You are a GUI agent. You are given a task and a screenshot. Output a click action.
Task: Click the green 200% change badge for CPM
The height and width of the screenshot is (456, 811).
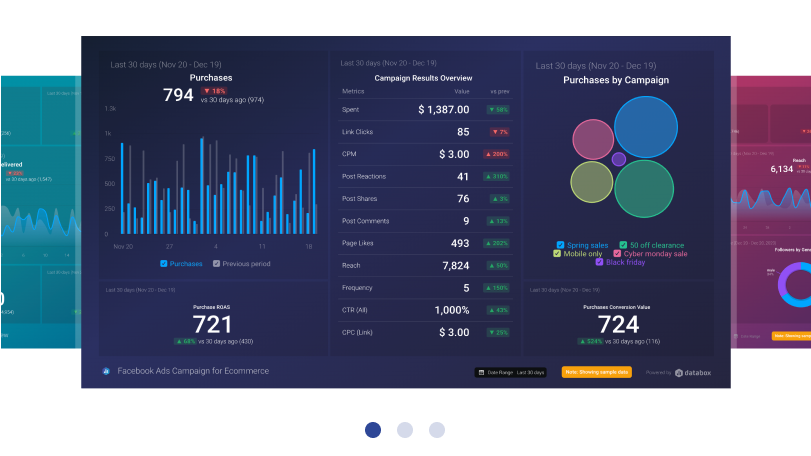pyautogui.click(x=497, y=154)
